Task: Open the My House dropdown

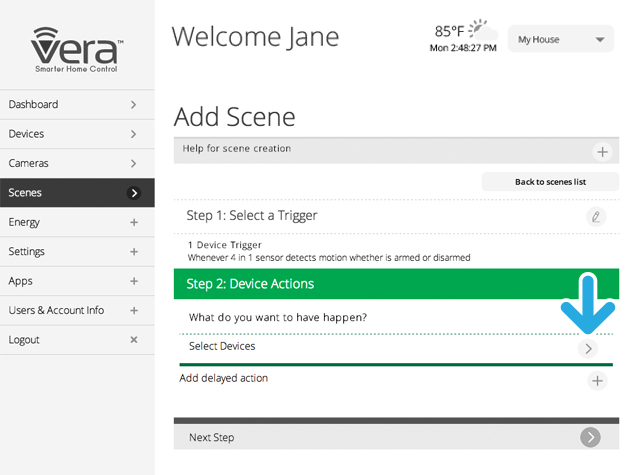Action: click(560, 40)
